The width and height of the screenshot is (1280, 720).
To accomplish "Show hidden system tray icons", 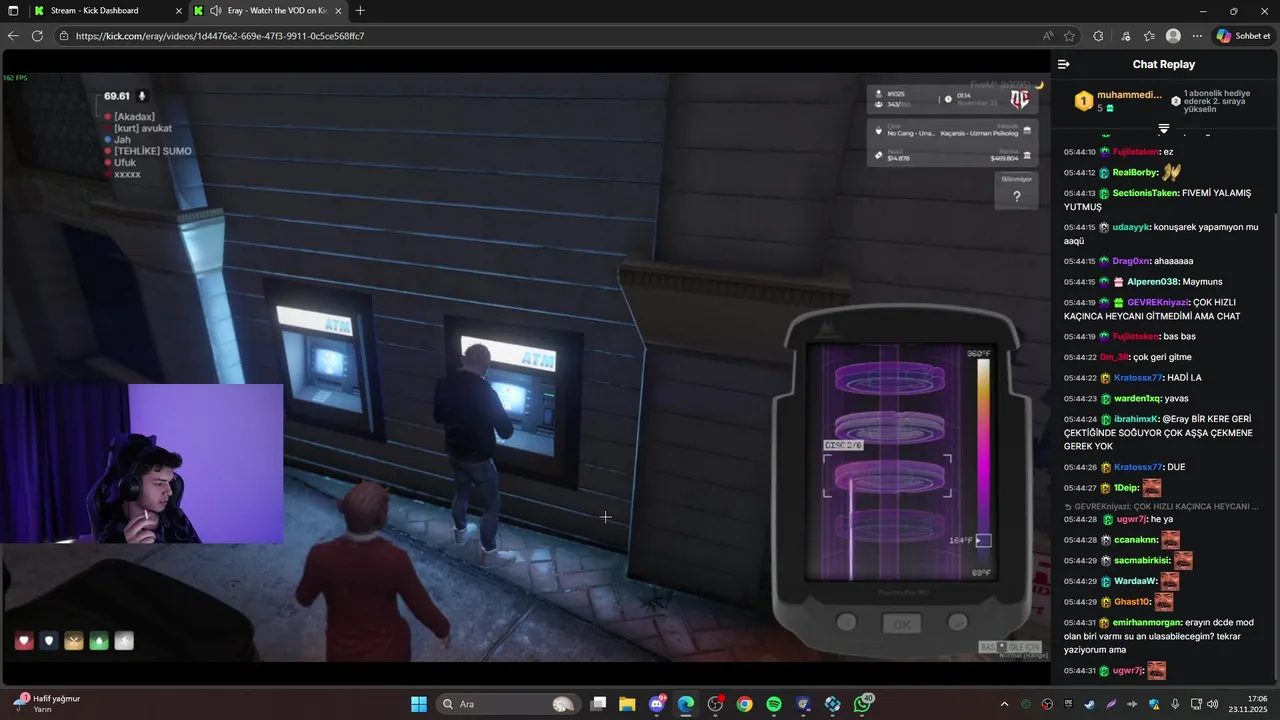I will point(1005,704).
